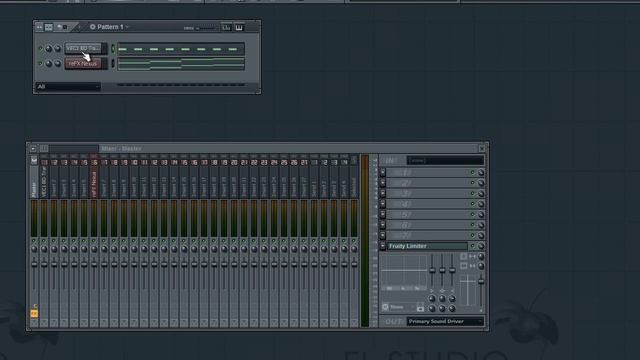Open the Fruity Limiter slot menu arrow
Screen dimensions: 640x360
click(383, 246)
